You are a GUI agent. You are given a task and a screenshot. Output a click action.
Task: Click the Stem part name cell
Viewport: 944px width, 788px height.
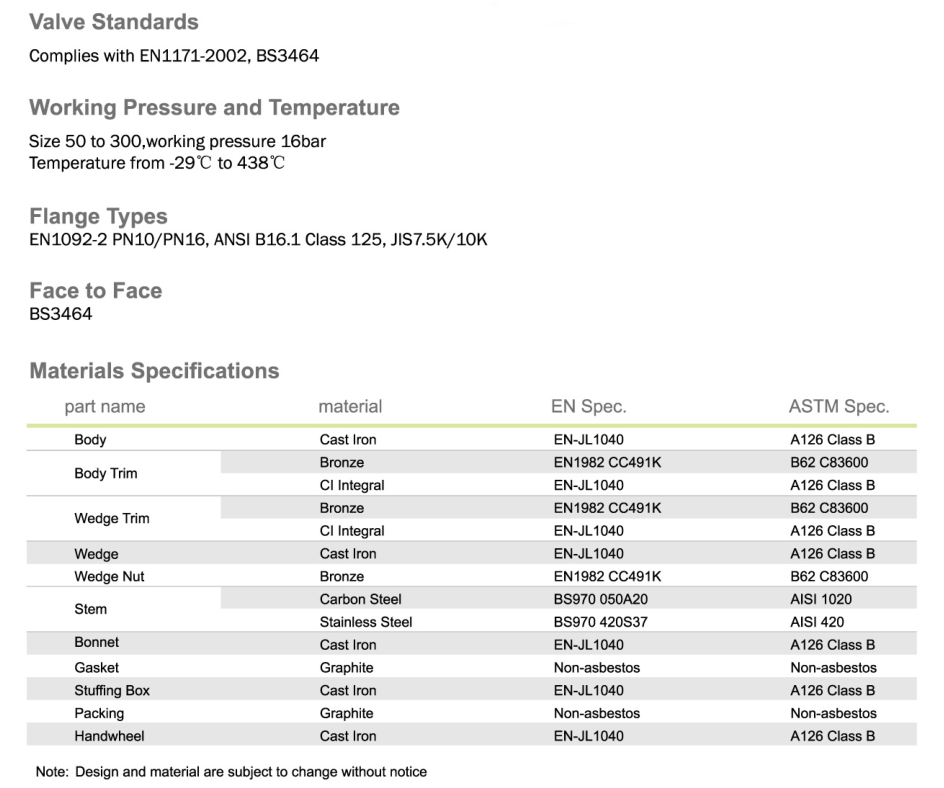click(90, 609)
